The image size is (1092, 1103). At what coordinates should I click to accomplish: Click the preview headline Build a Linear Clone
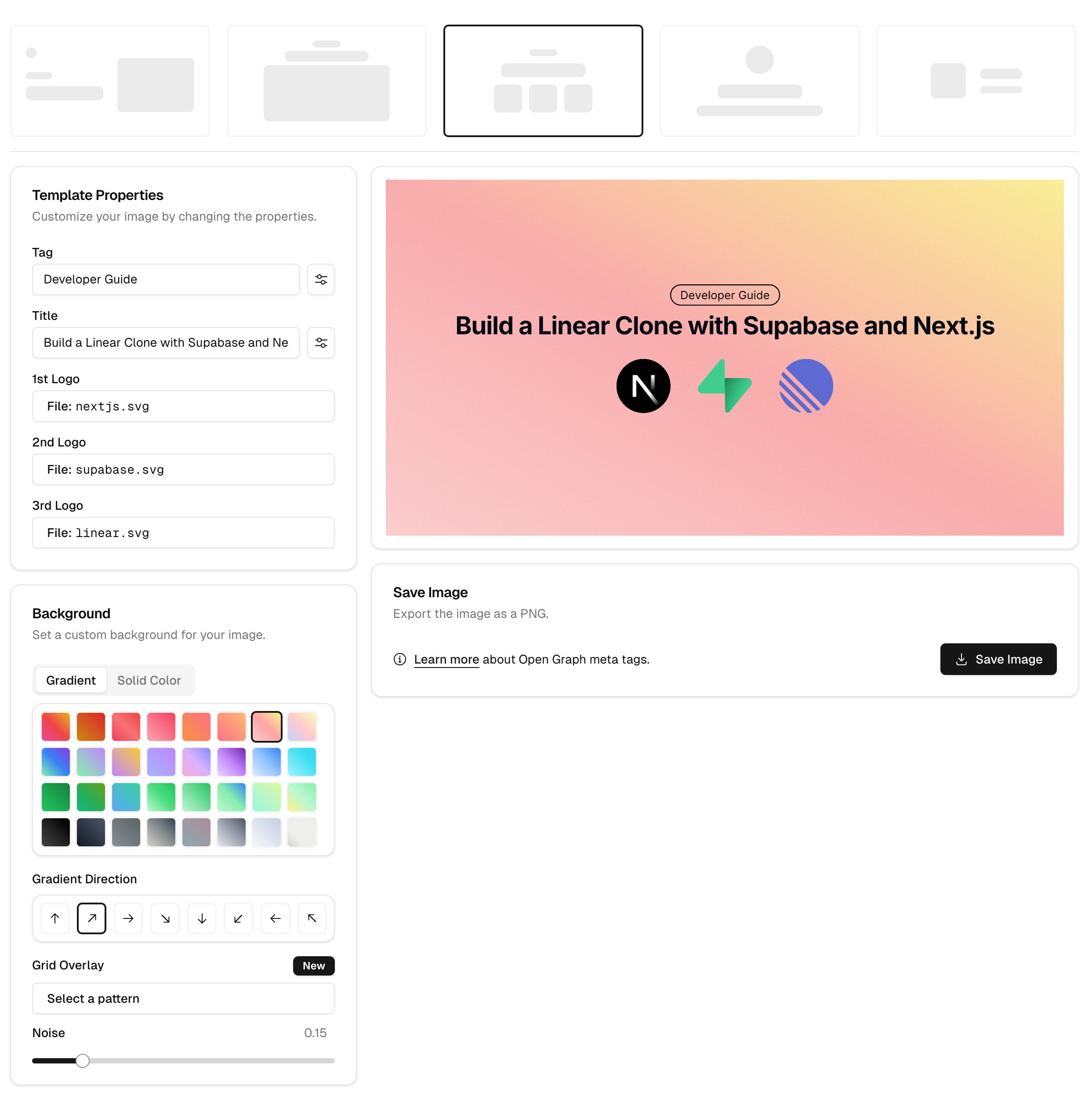(x=724, y=326)
